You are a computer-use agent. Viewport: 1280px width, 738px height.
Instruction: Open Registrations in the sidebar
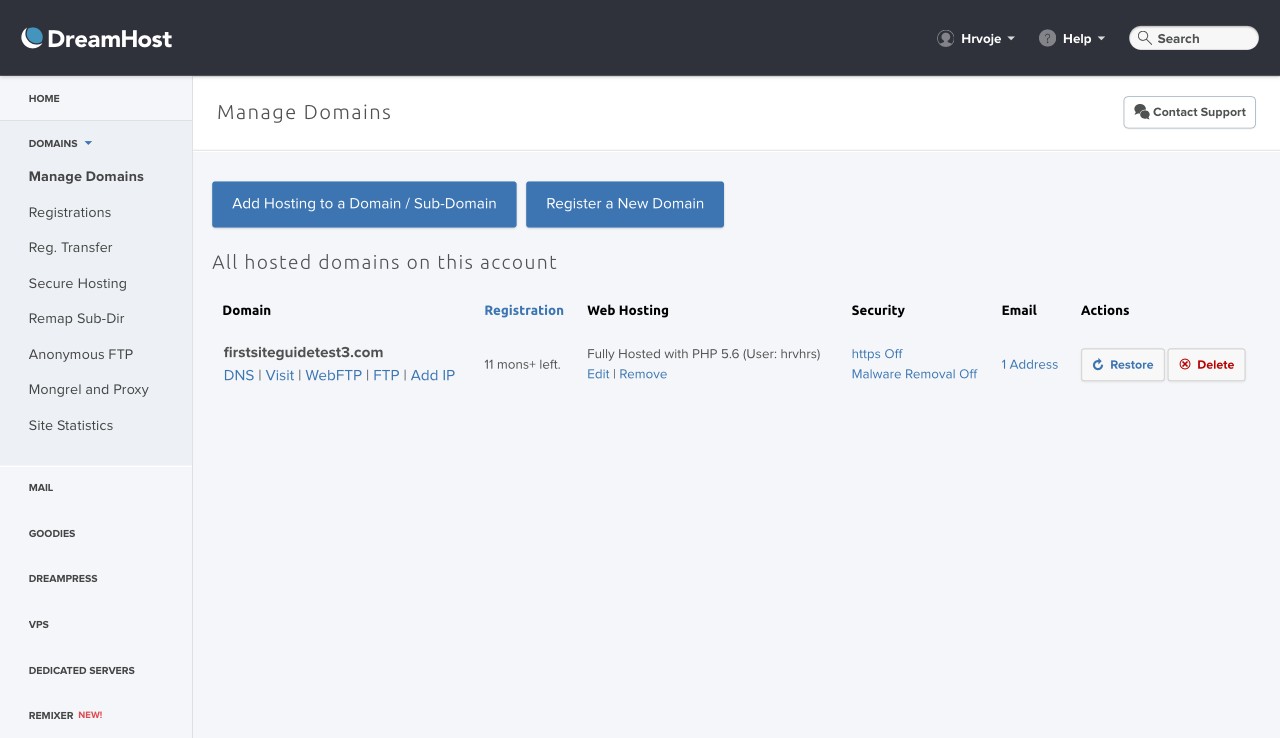(70, 212)
